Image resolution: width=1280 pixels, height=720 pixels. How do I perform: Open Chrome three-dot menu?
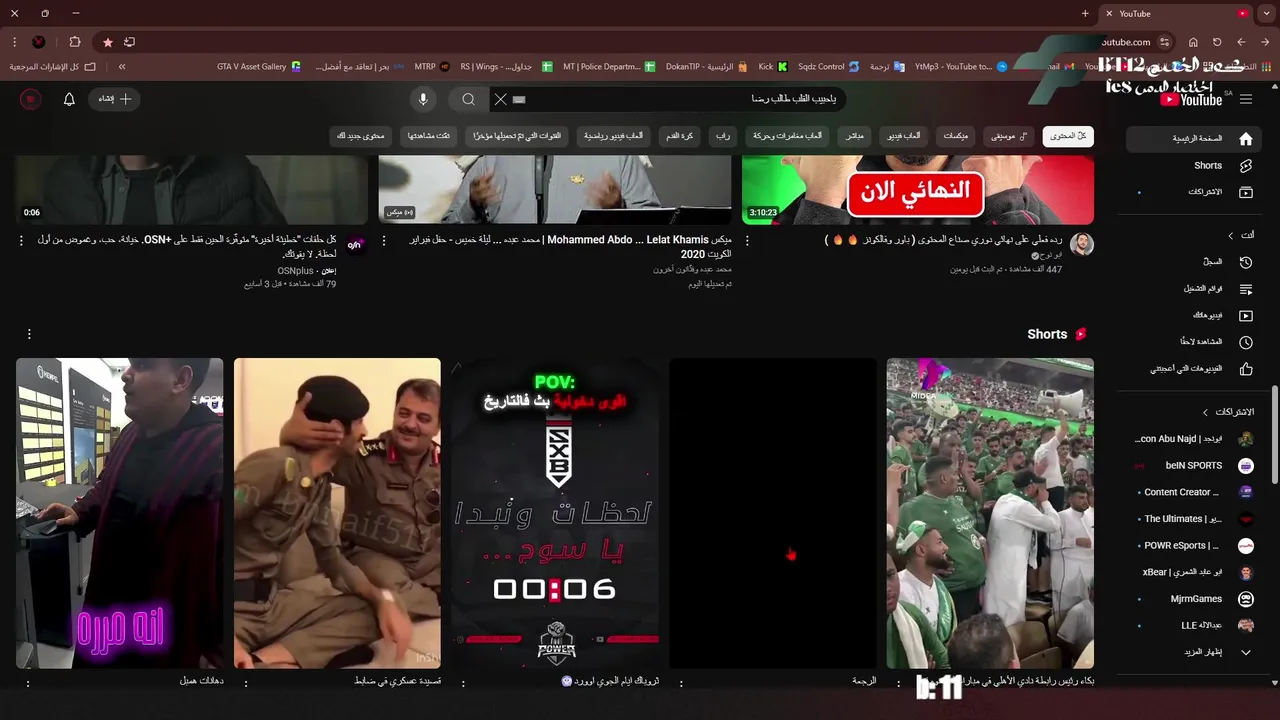(14, 42)
